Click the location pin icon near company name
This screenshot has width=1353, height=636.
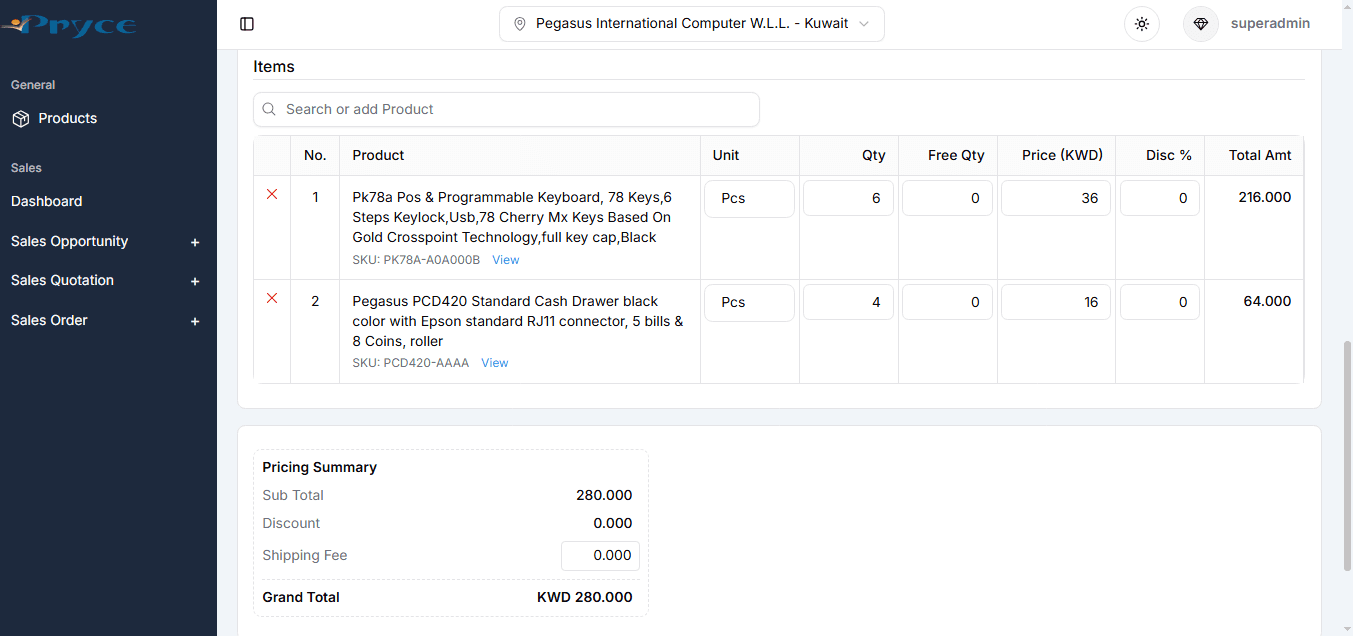pos(519,23)
